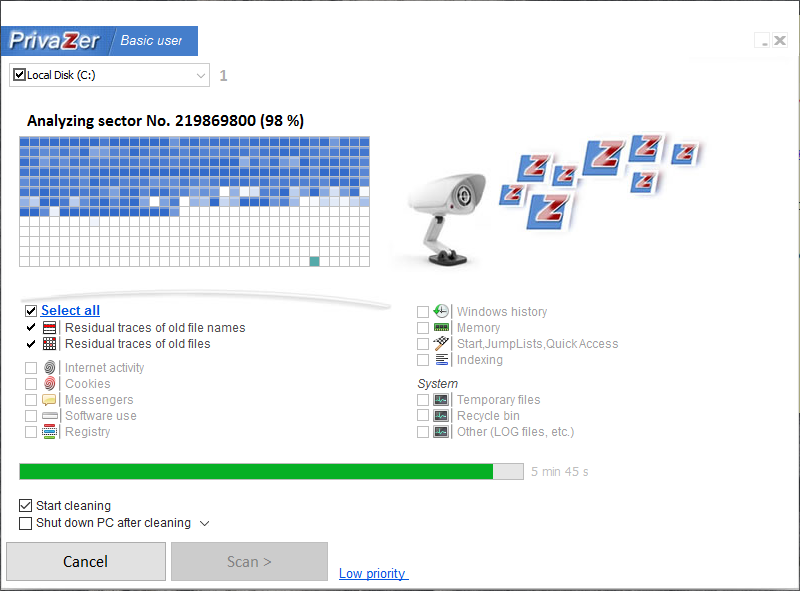Enable the Recycle bin checkbox

tap(422, 416)
